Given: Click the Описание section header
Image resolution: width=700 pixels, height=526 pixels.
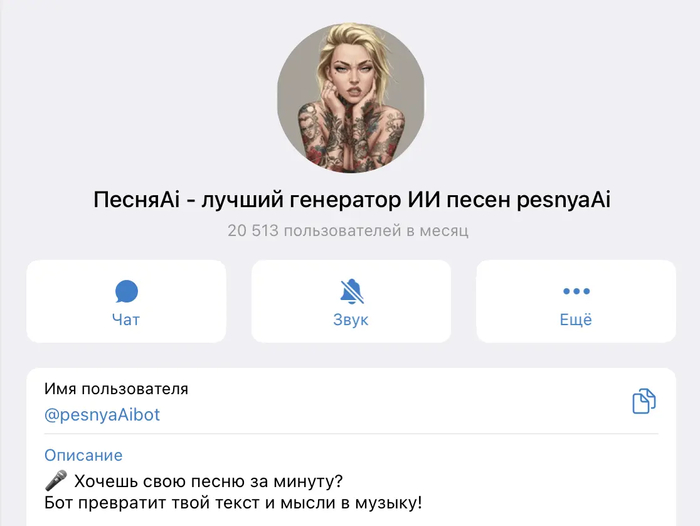Looking at the screenshot, I should click(x=83, y=455).
